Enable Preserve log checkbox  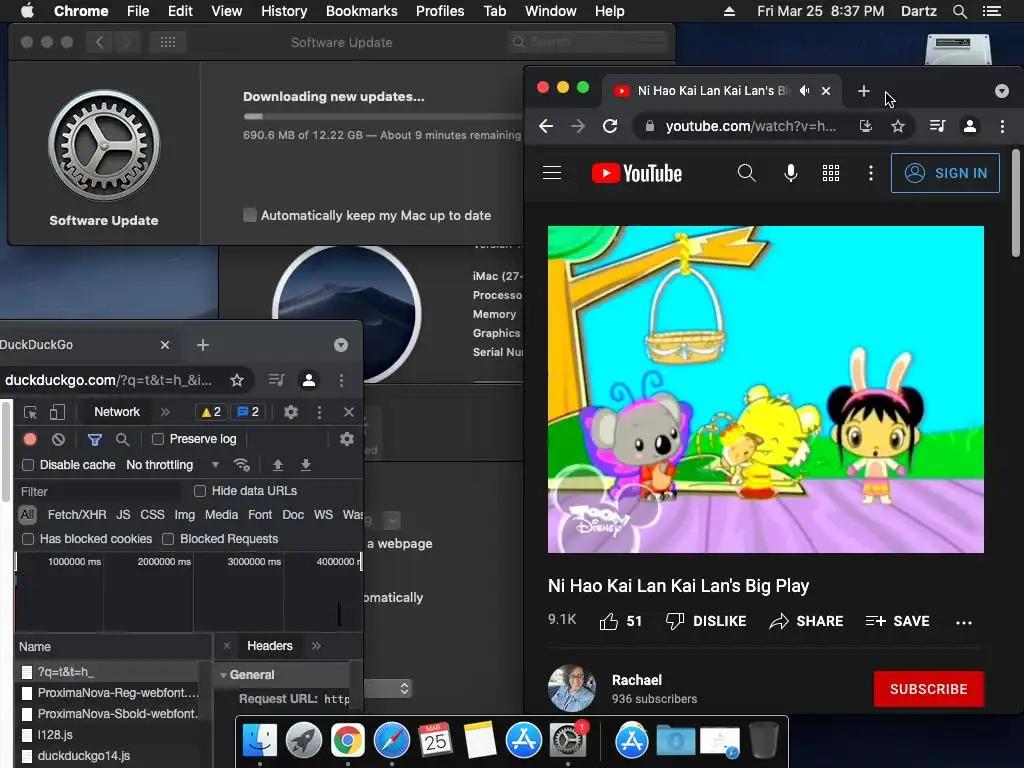157,439
